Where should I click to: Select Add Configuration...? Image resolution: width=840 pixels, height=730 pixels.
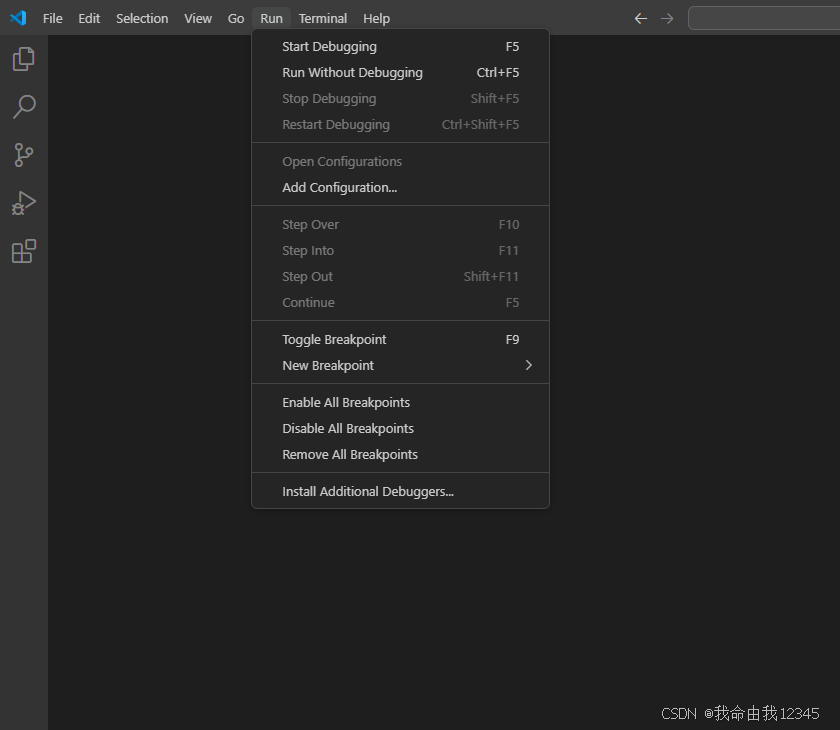point(400,187)
